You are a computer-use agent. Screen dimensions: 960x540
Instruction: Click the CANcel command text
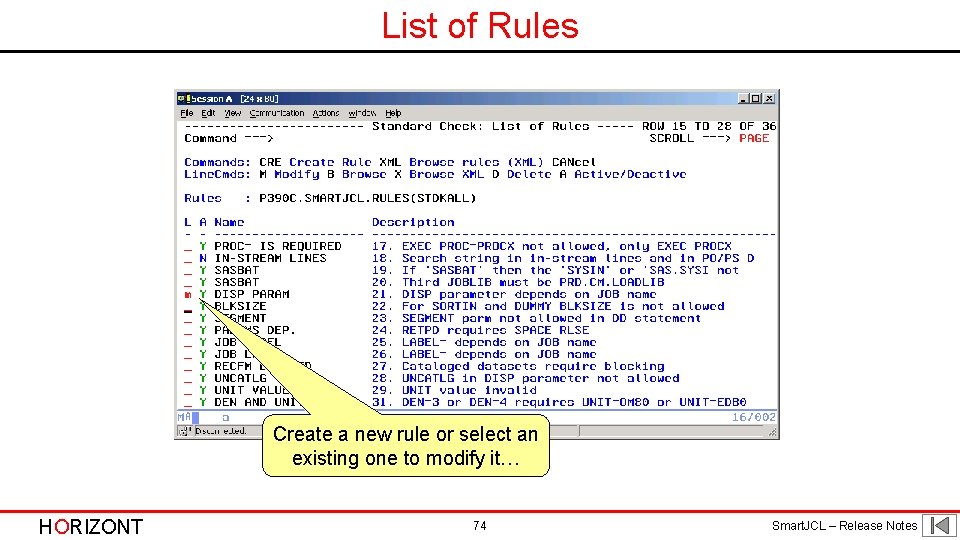(574, 162)
